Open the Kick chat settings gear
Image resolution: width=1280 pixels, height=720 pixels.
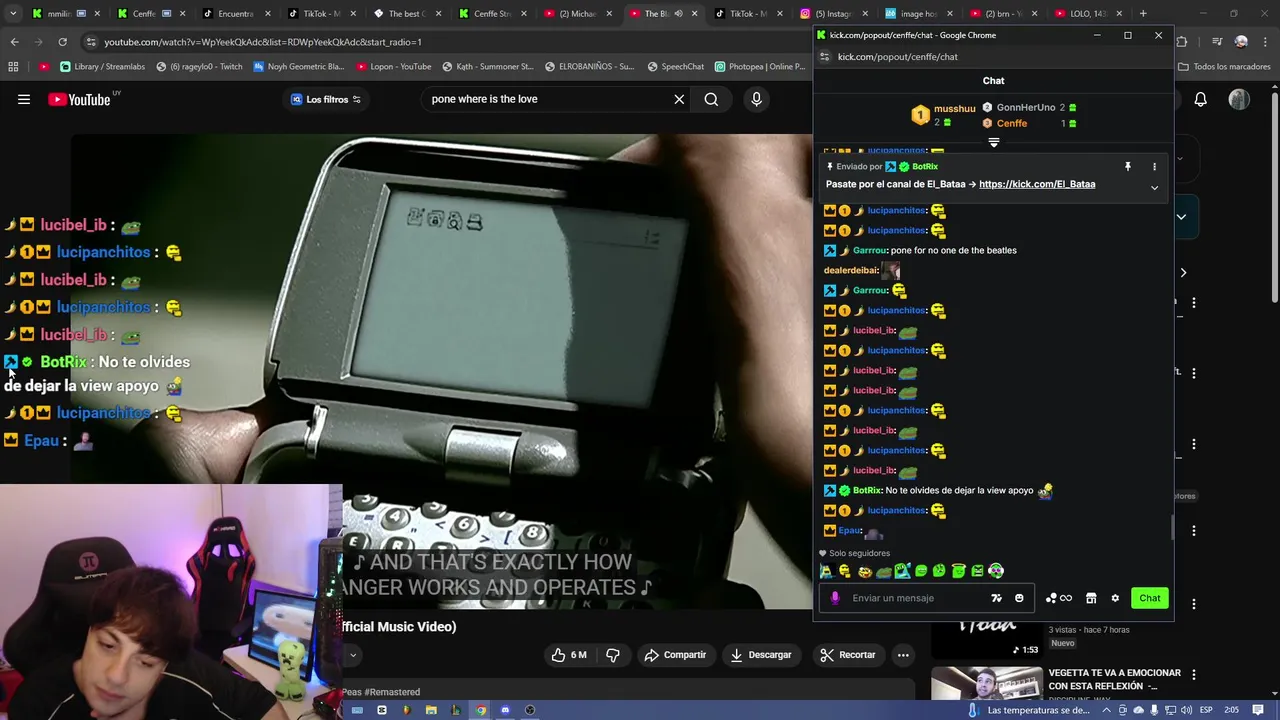point(1115,598)
